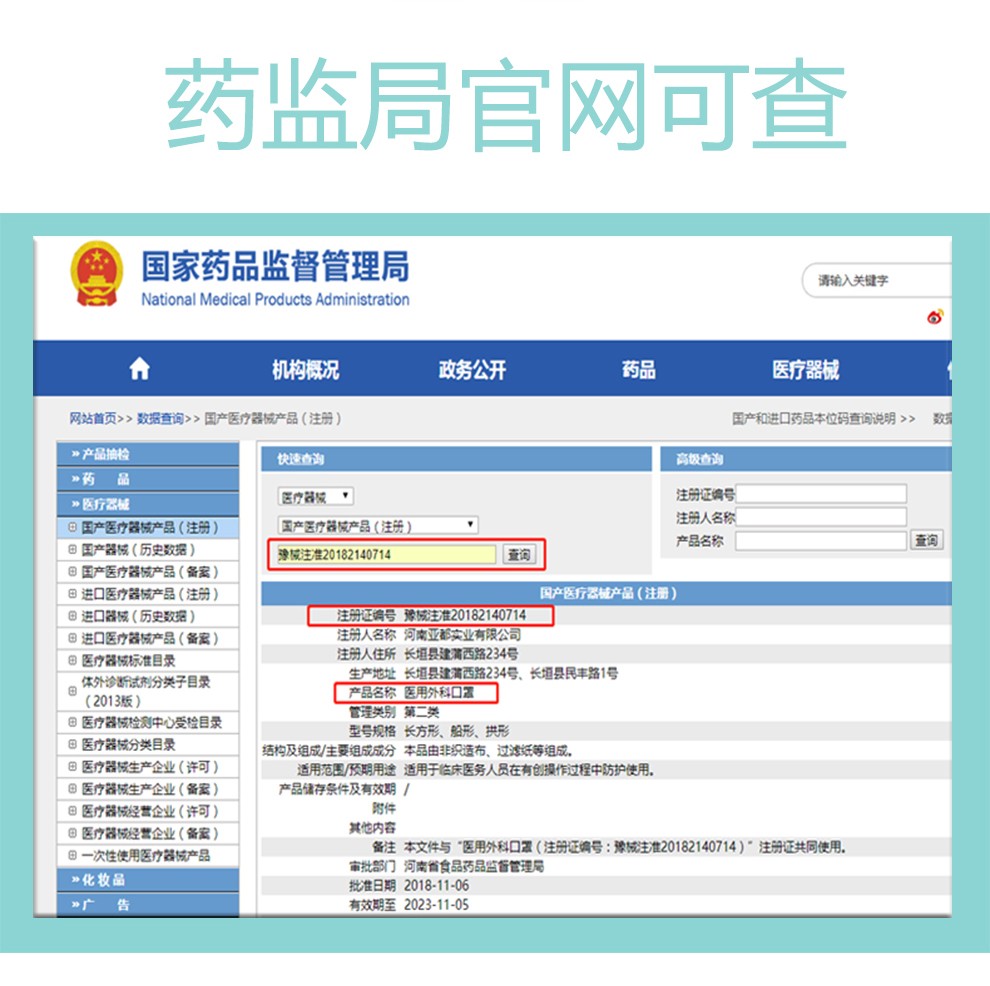Click management category value 第二类
The height and width of the screenshot is (986, 990).
click(x=421, y=712)
